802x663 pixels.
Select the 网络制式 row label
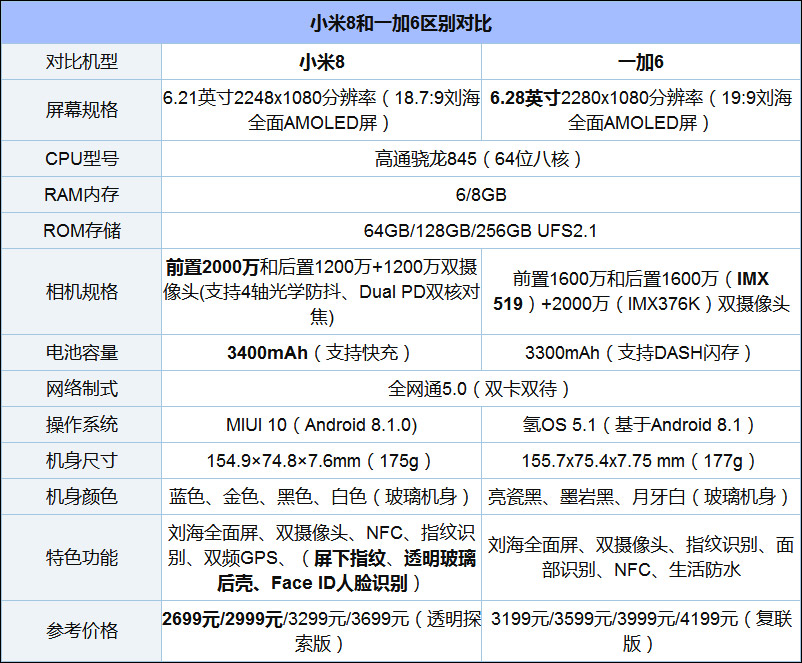(81, 389)
